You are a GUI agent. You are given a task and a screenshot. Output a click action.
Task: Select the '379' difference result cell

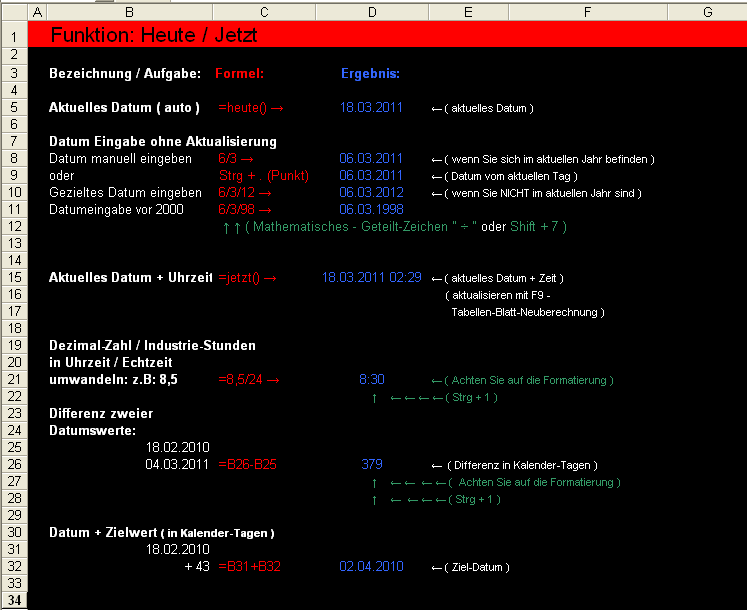click(371, 465)
